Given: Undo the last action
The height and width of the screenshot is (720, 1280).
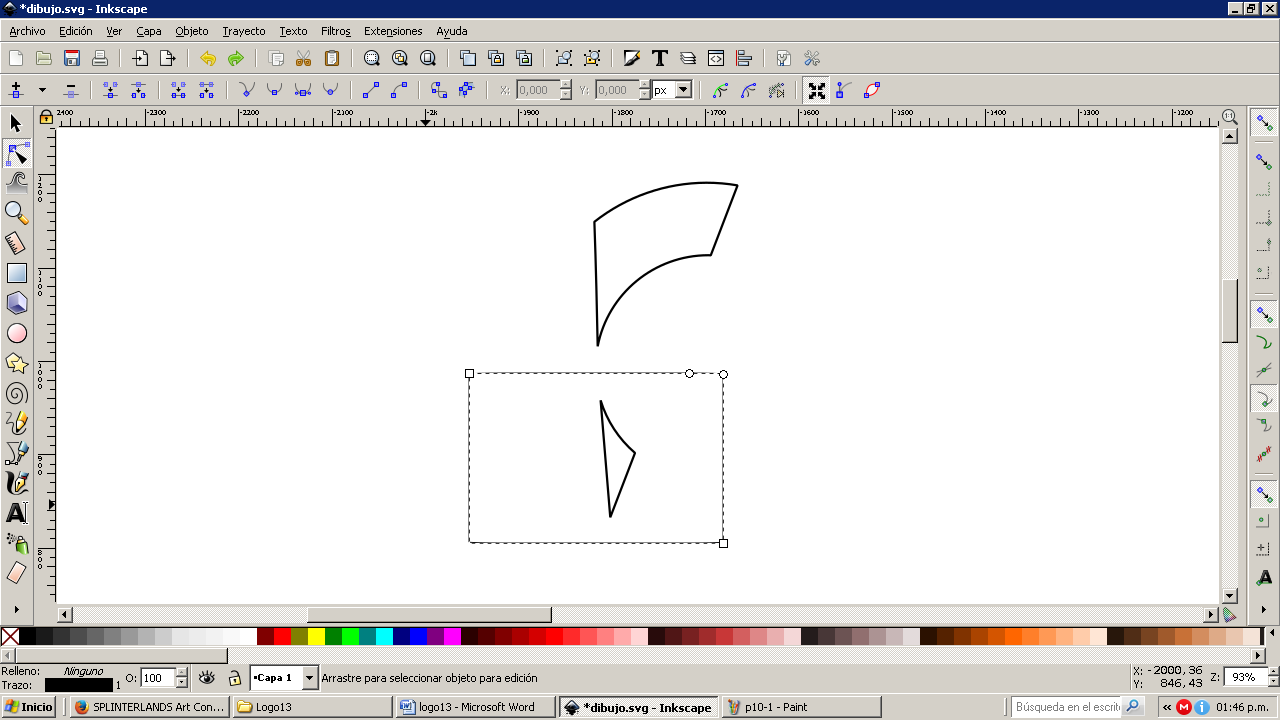Looking at the screenshot, I should 208,58.
